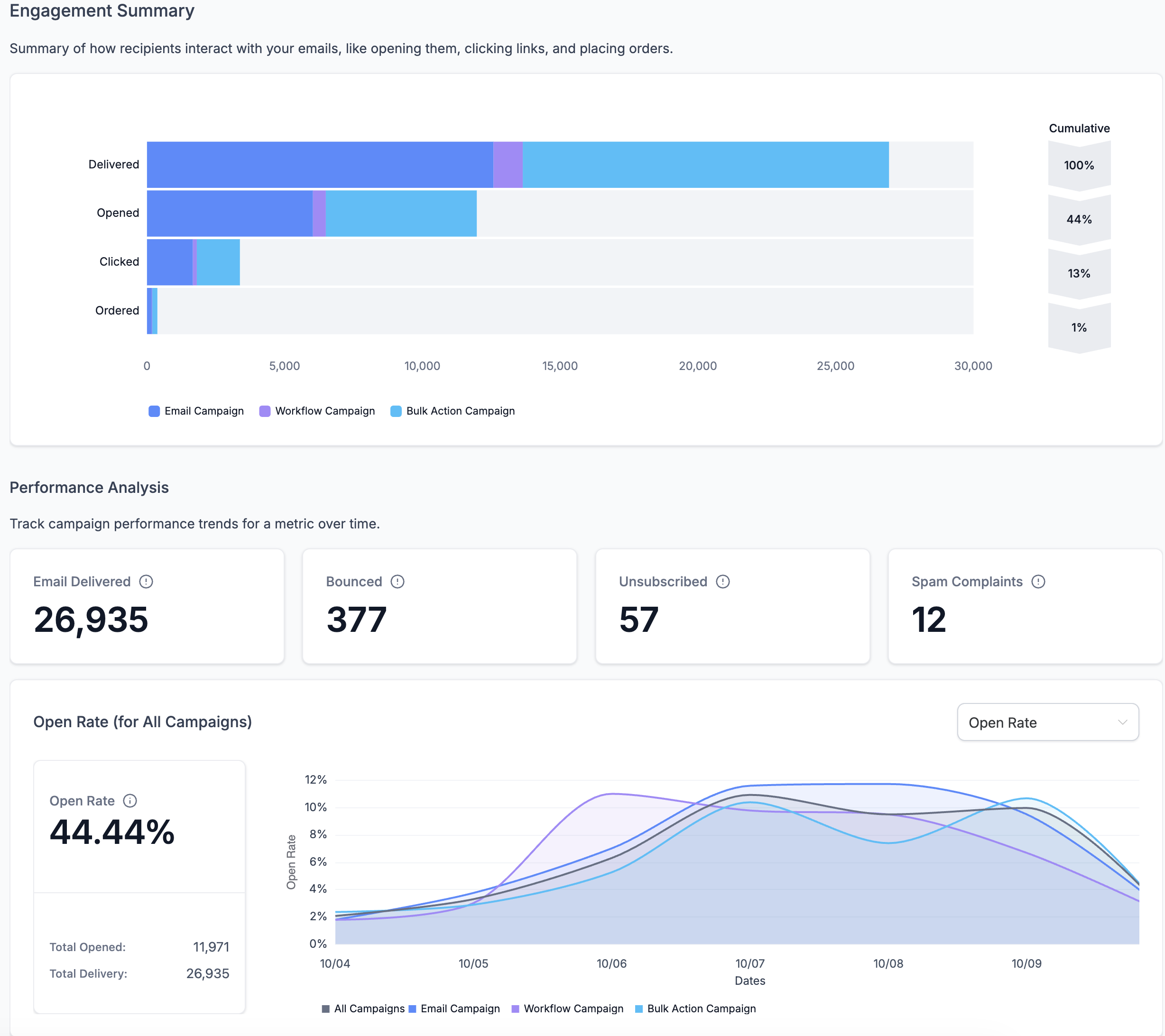Click the dropdown chevron next to Open Rate

[x=1122, y=722]
